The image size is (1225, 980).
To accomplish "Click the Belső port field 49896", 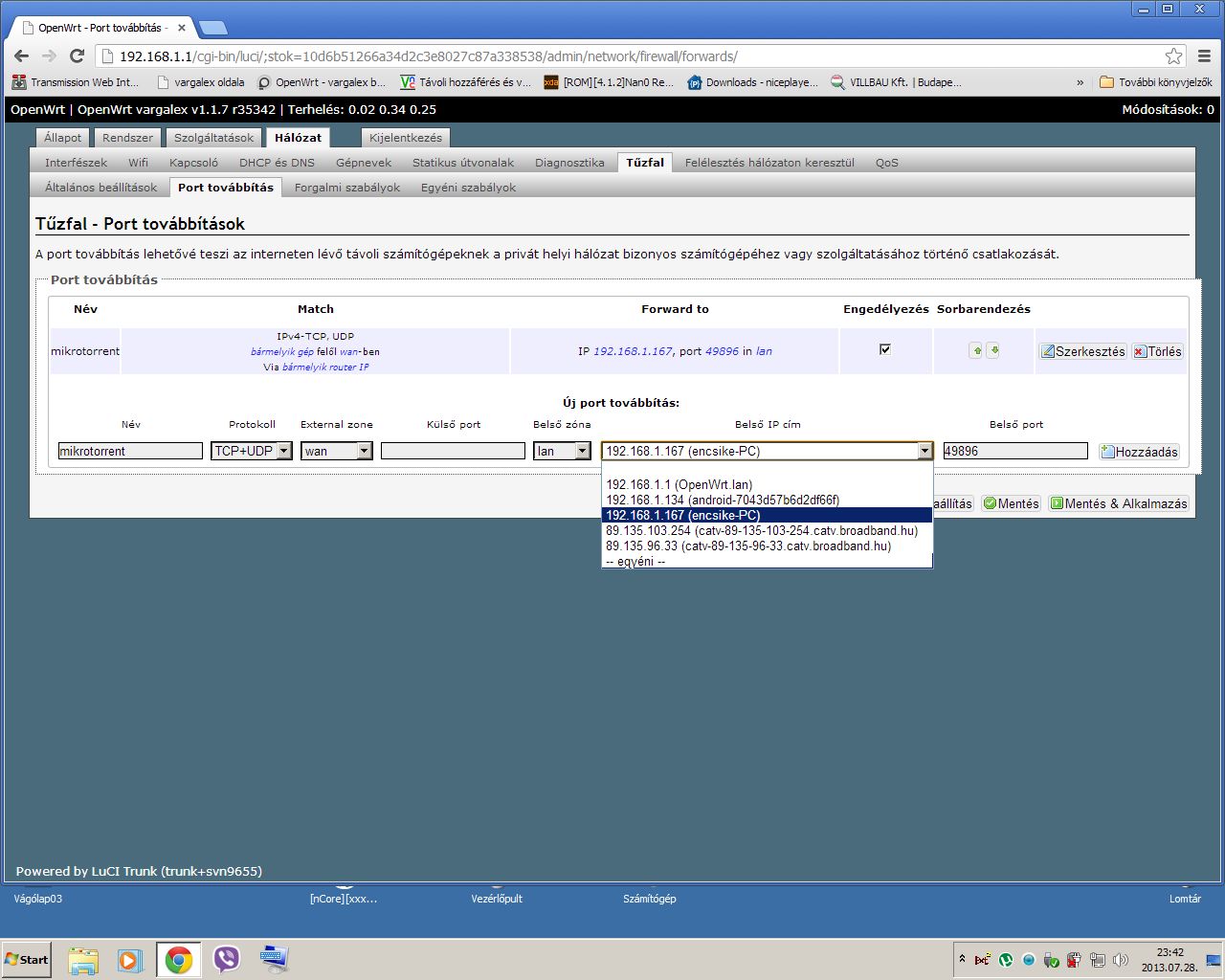I will coord(1015,451).
